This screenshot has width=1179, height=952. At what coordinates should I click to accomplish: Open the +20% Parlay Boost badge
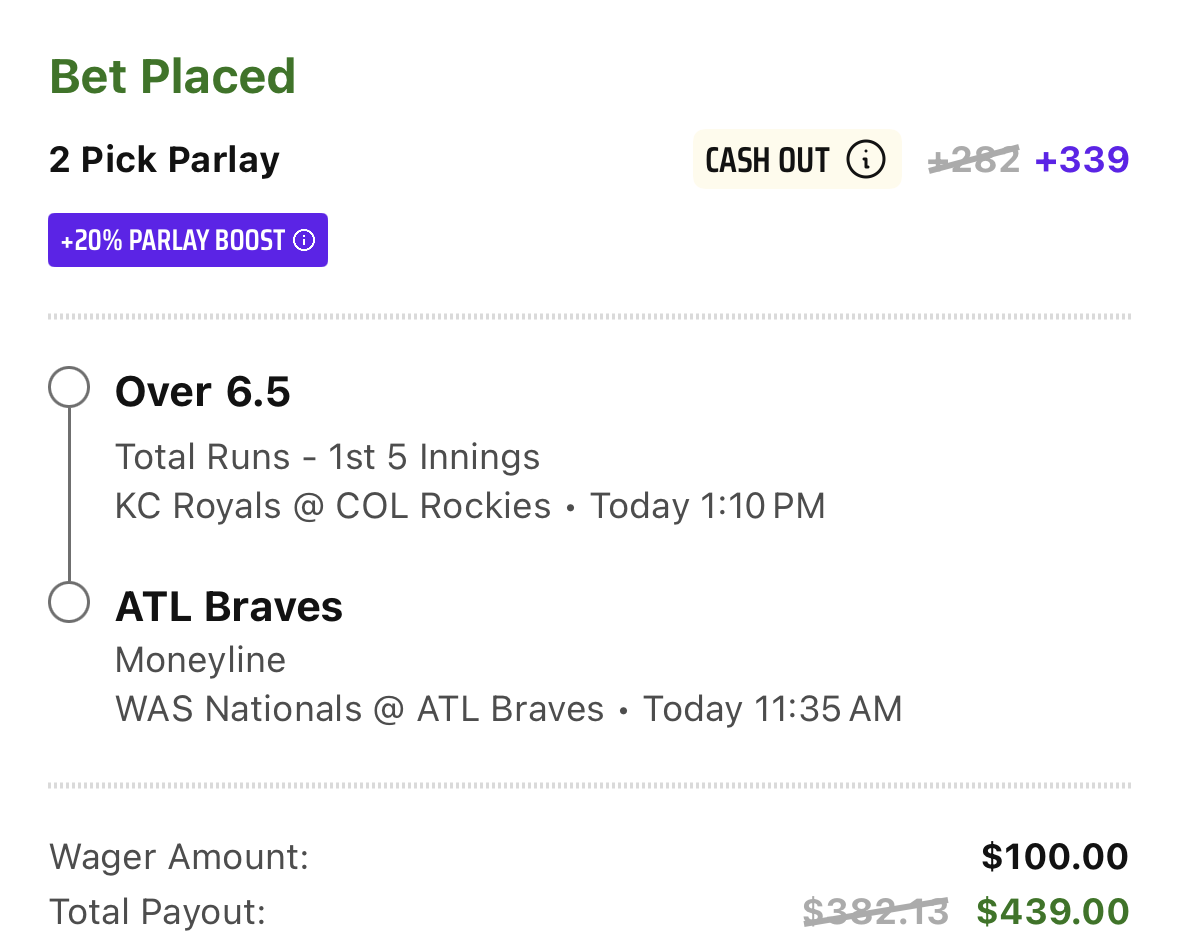[188, 240]
